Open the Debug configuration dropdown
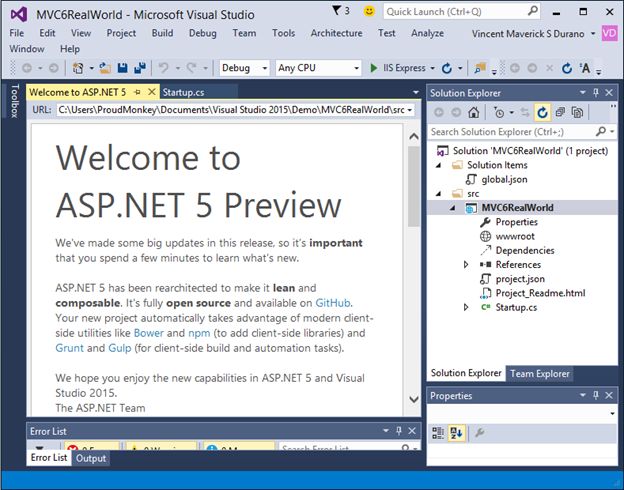The image size is (624, 490). (x=244, y=68)
